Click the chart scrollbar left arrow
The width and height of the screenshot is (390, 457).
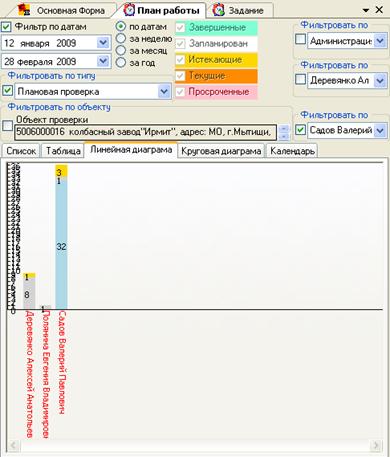click(x=14, y=445)
